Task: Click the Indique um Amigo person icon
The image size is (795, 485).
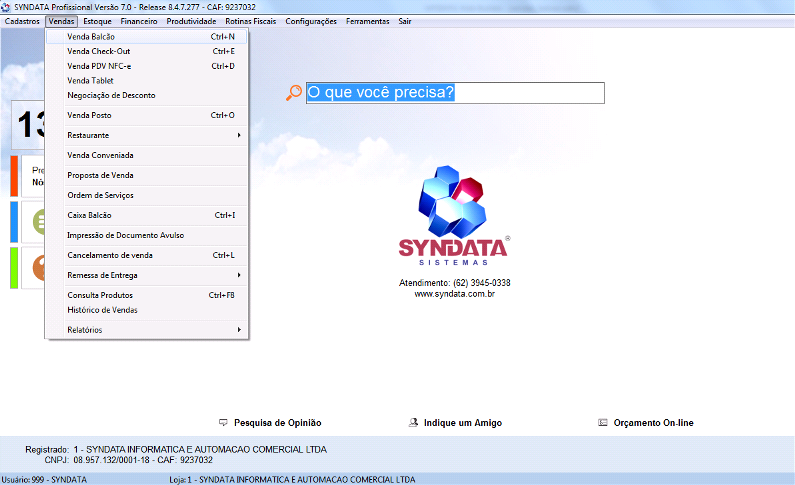Action: tap(413, 423)
